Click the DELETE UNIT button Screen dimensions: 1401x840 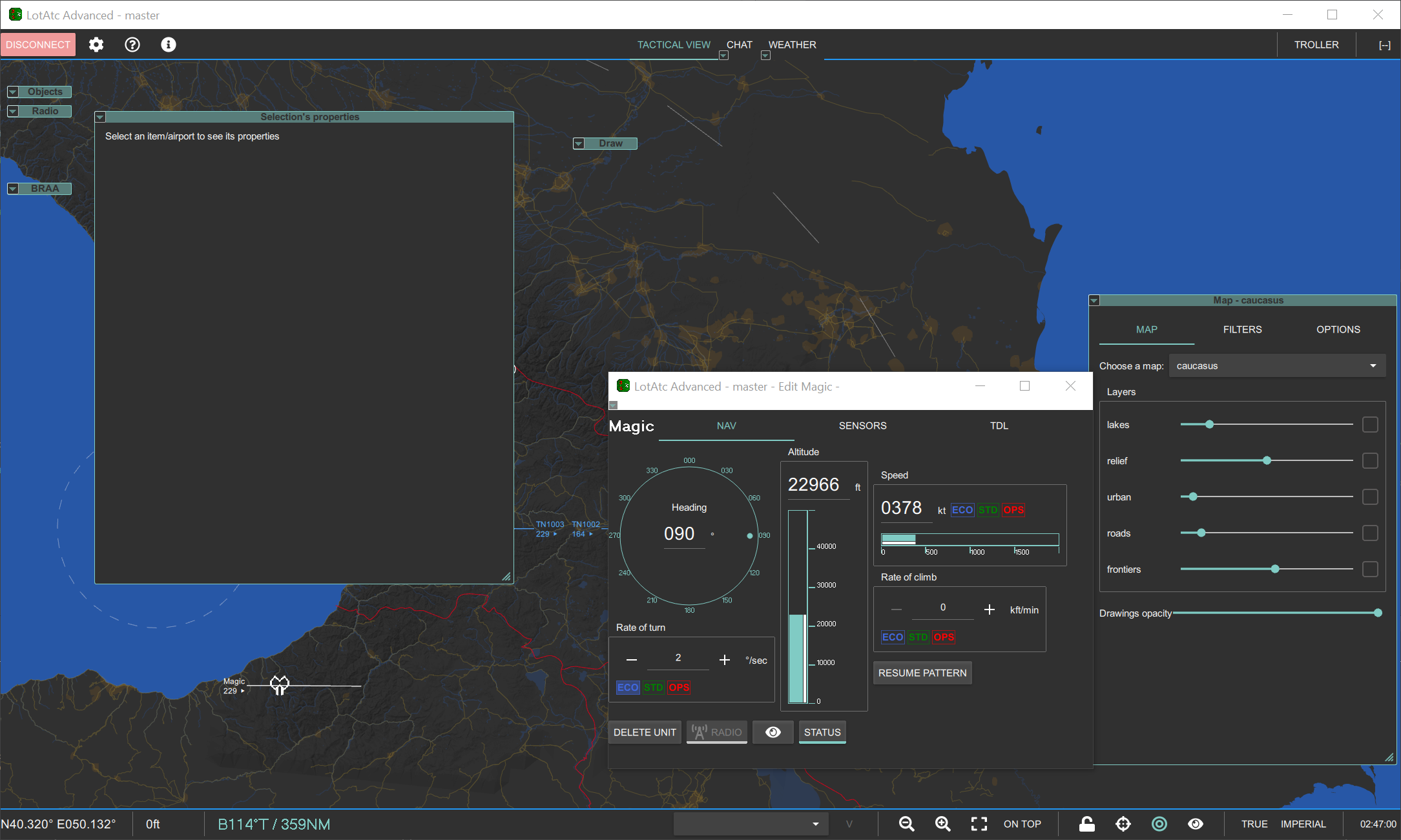[645, 732]
